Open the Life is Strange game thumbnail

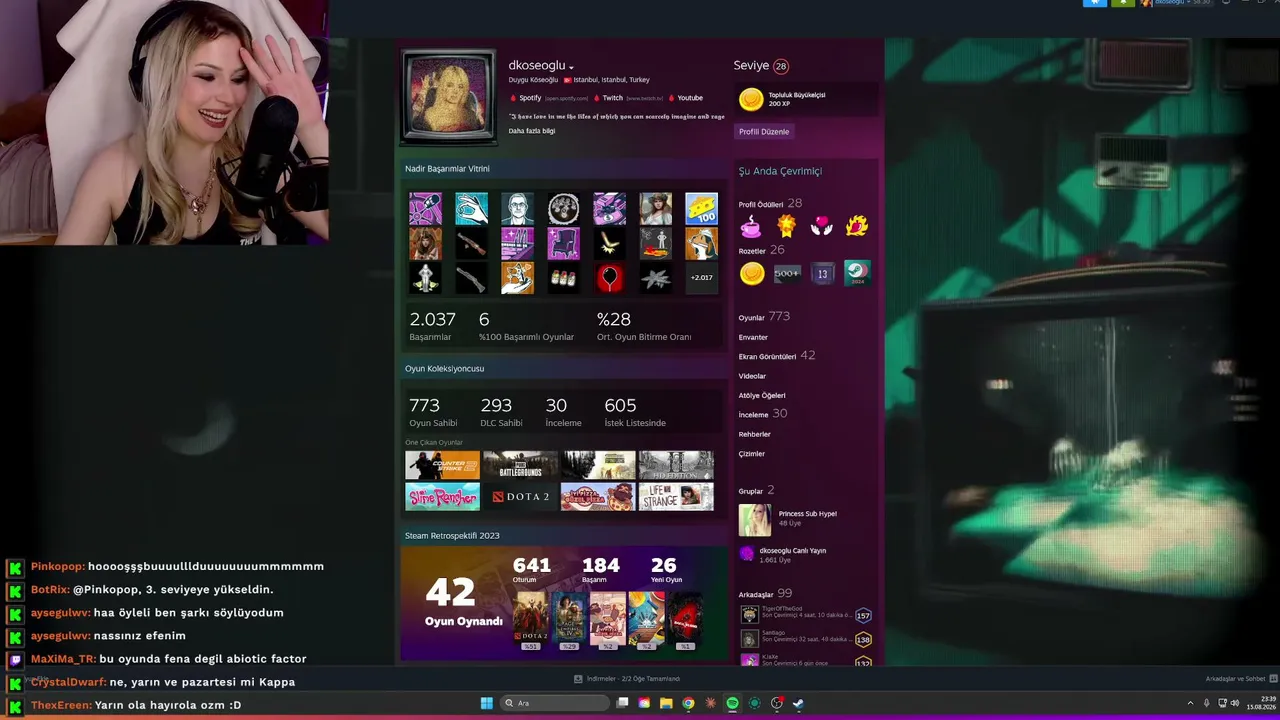pyautogui.click(x=676, y=497)
